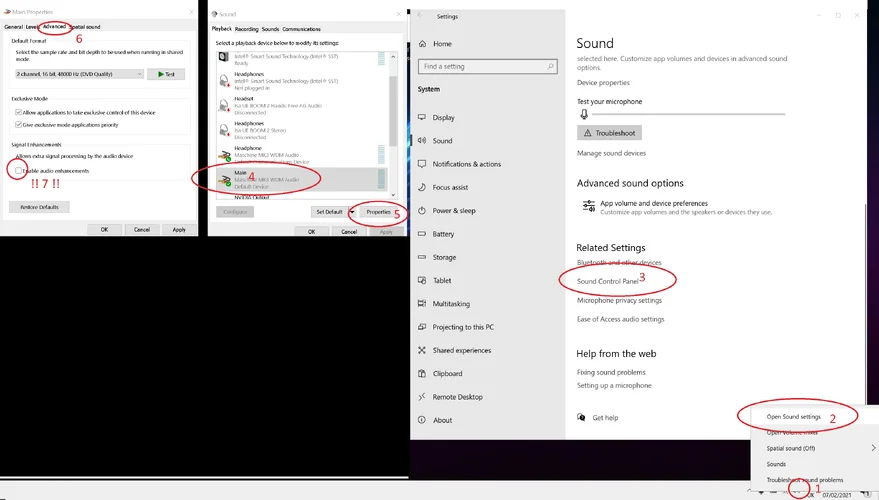879x500 pixels.
Task: Open the Home icon in Settings sidebar
Action: coord(422,44)
